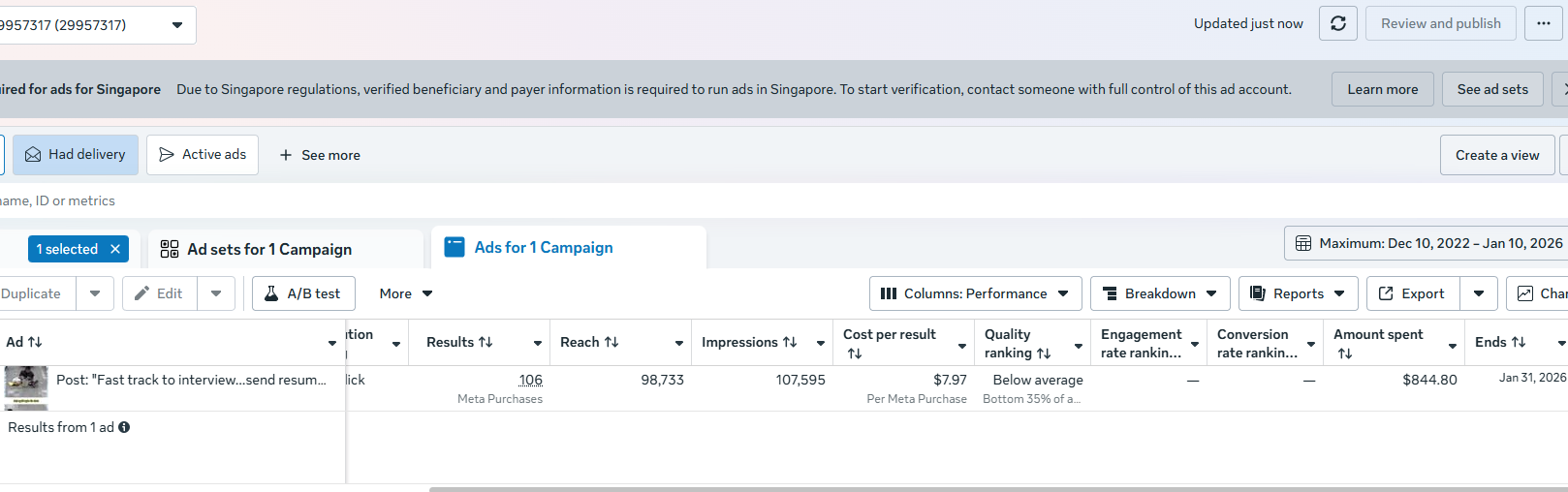Clear the 1 selected filter
The width and height of the screenshot is (1568, 492).
tap(115, 249)
